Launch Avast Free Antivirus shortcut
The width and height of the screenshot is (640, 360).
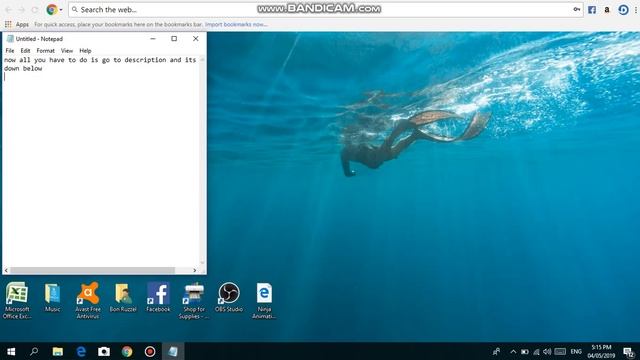click(x=88, y=300)
